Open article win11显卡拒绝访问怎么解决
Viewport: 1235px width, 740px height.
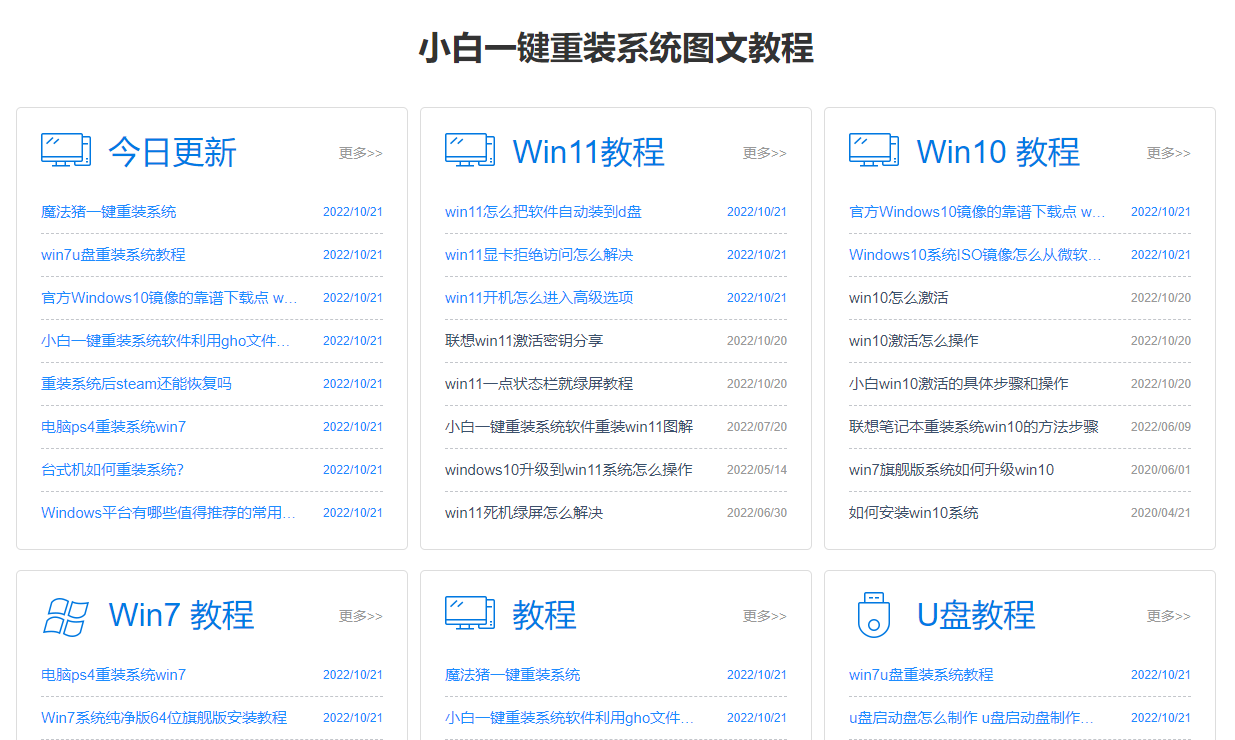(x=539, y=255)
